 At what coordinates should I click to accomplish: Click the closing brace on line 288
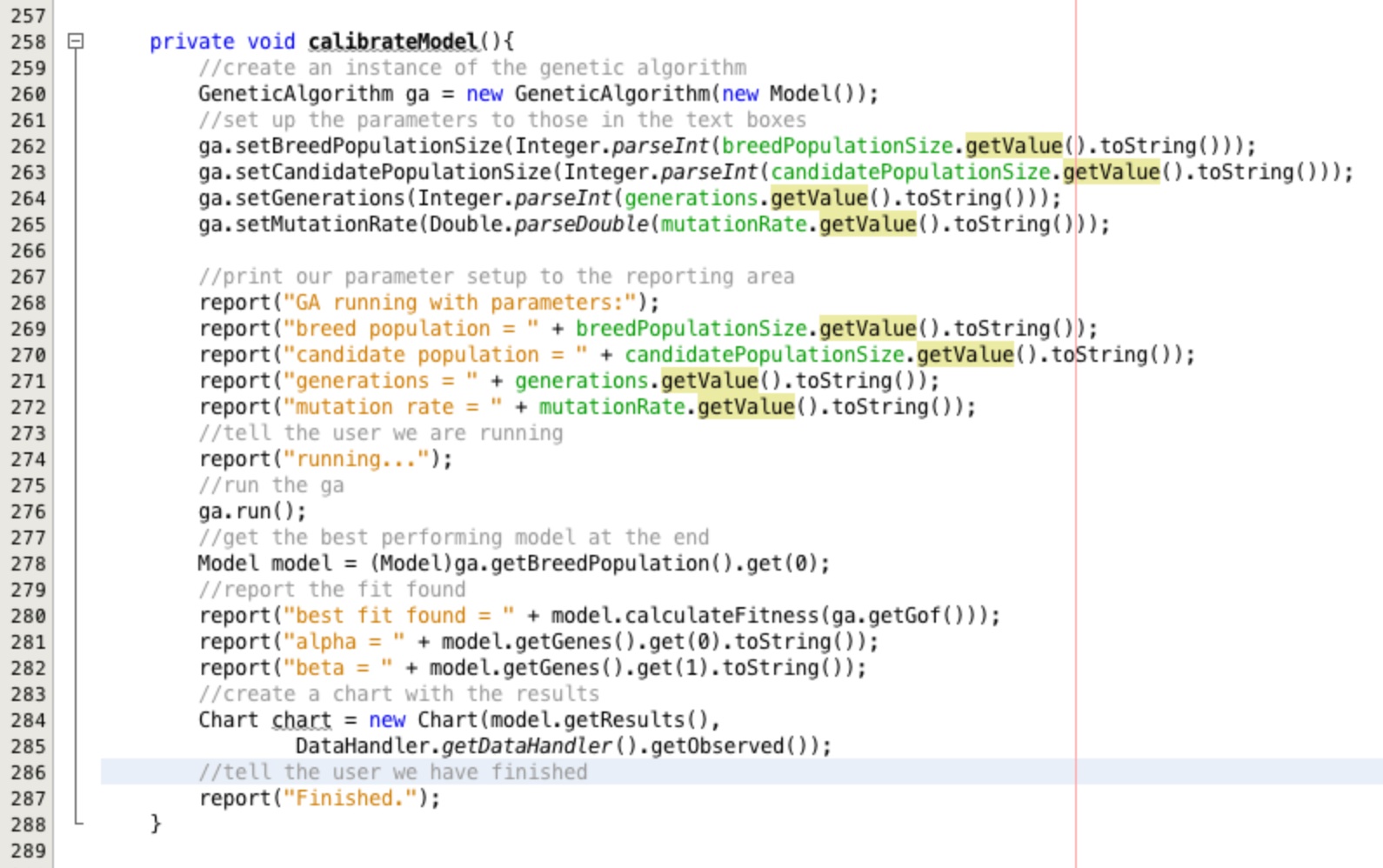coord(156,823)
